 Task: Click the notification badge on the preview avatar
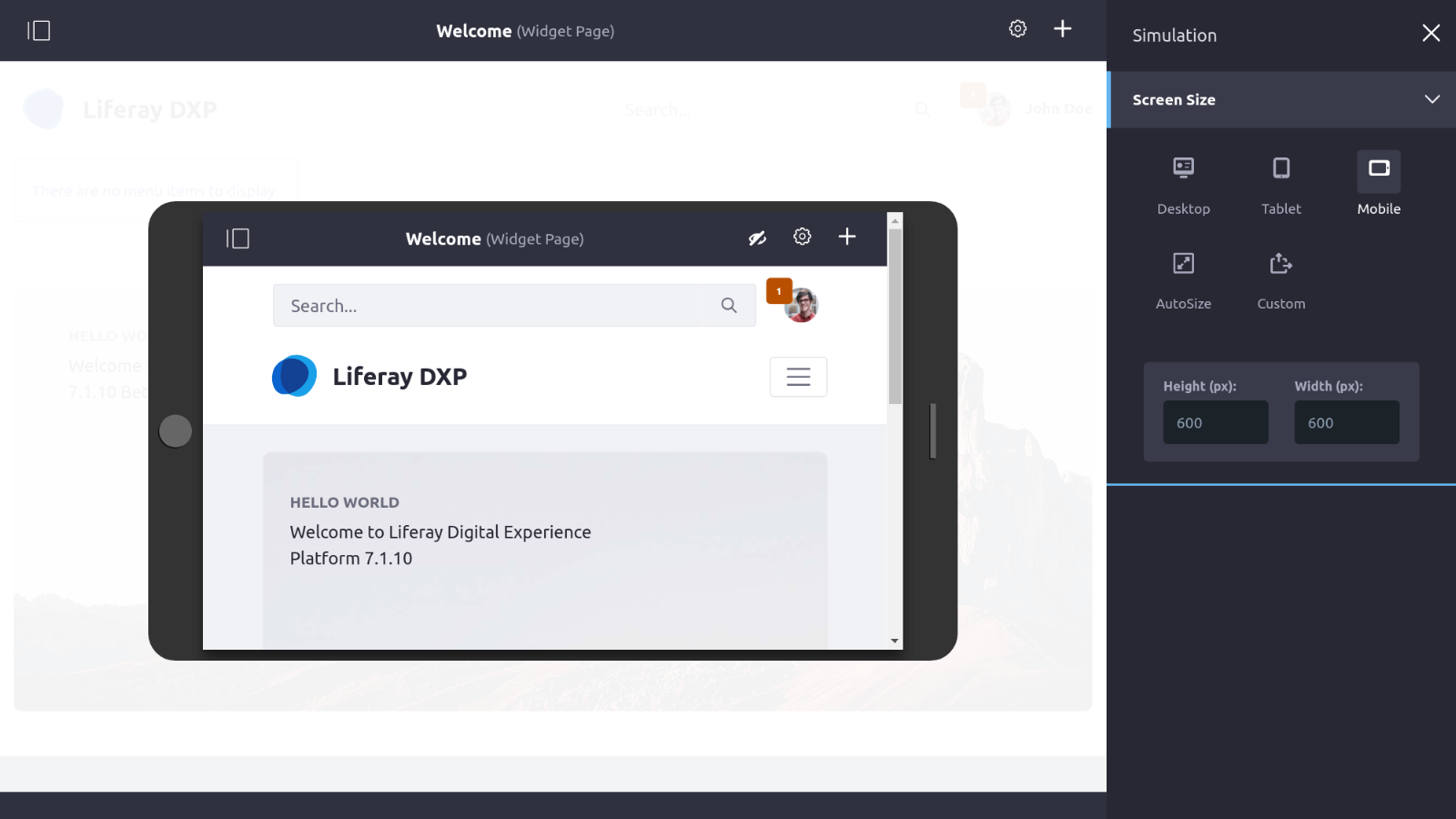coord(779,291)
